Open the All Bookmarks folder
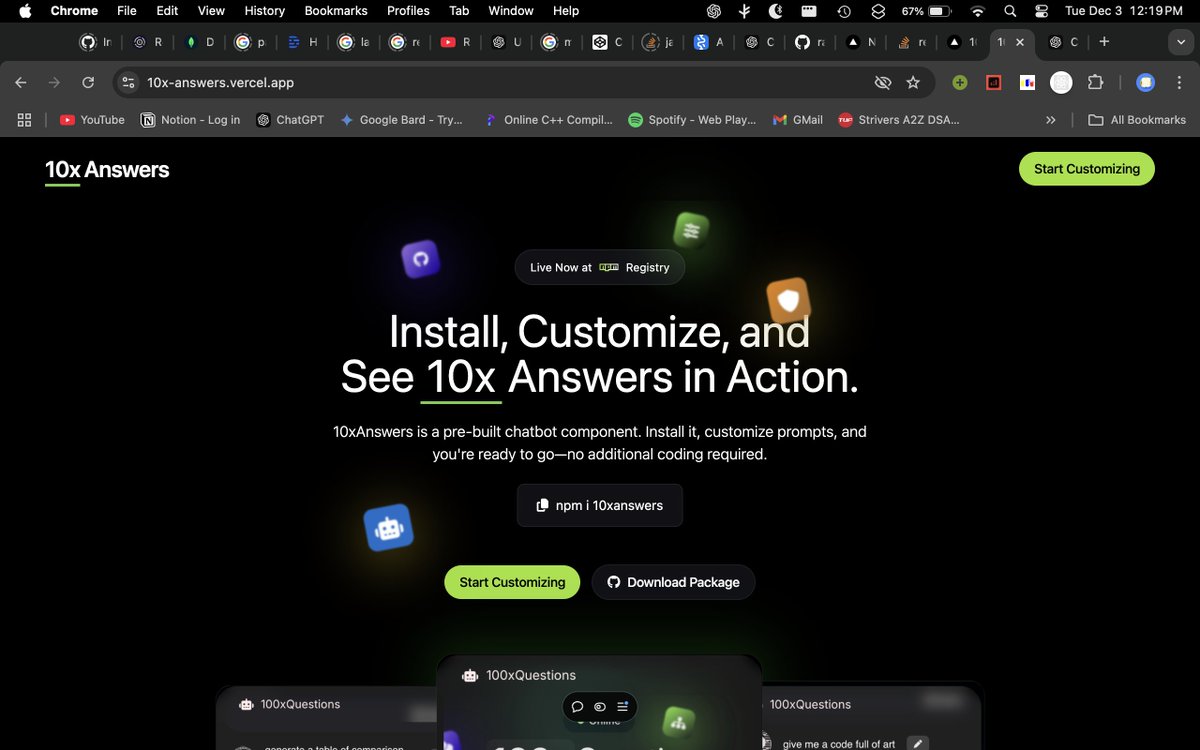The image size is (1200, 750). pyautogui.click(x=1137, y=120)
